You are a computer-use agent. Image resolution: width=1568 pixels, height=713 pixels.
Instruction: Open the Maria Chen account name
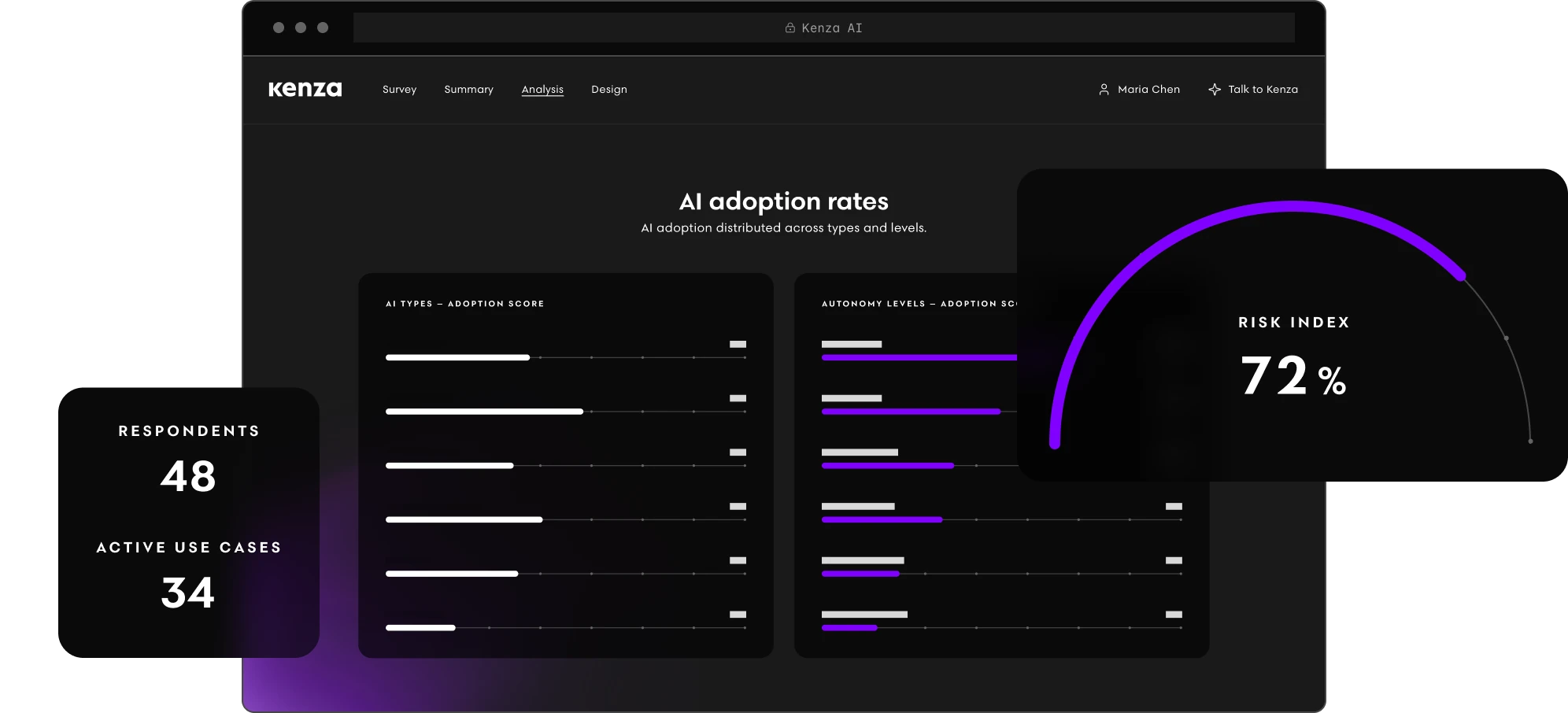(x=1149, y=90)
